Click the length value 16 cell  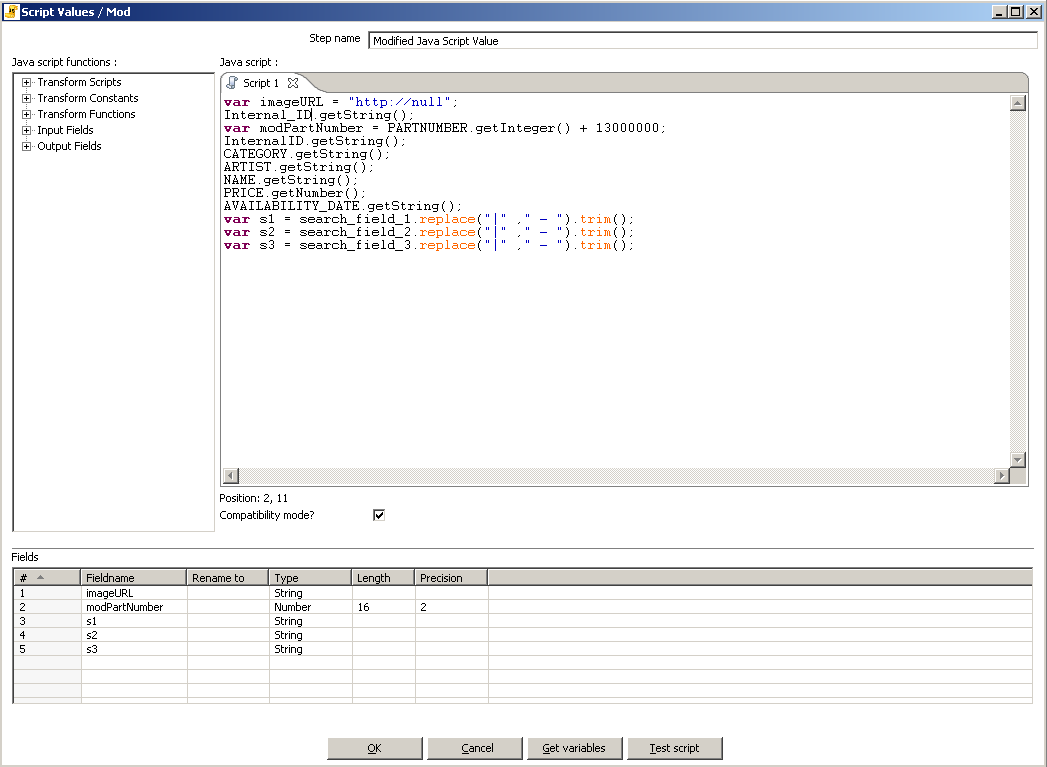point(383,607)
